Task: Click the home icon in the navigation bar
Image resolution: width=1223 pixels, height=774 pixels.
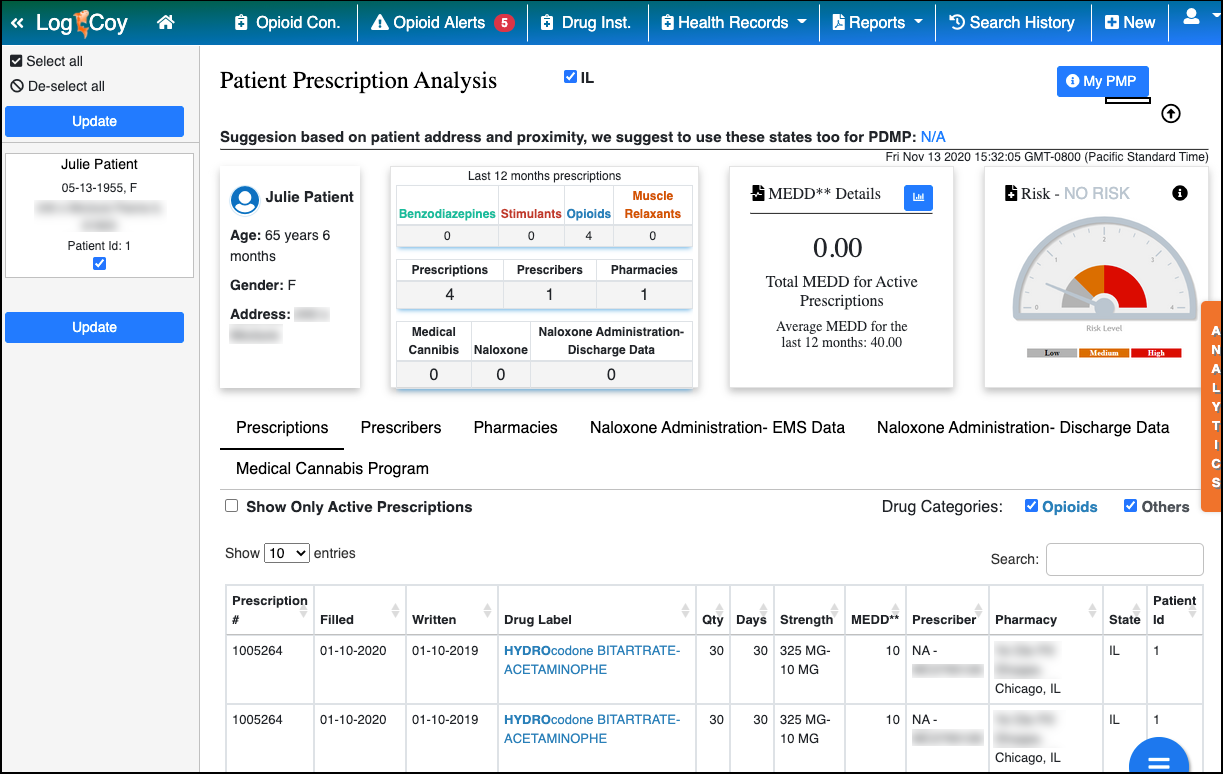Action: [166, 20]
